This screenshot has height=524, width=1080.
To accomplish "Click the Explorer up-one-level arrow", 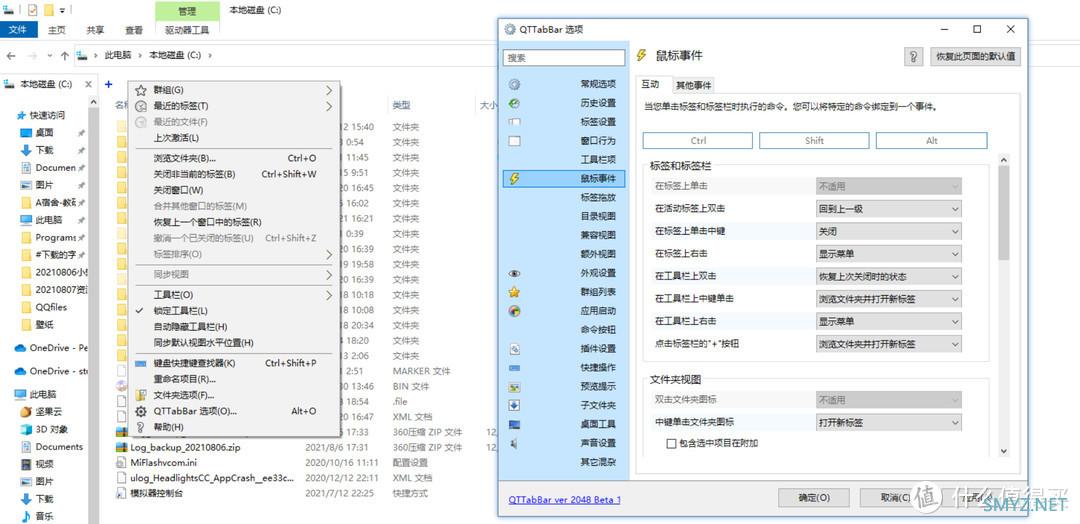I will (x=65, y=55).
